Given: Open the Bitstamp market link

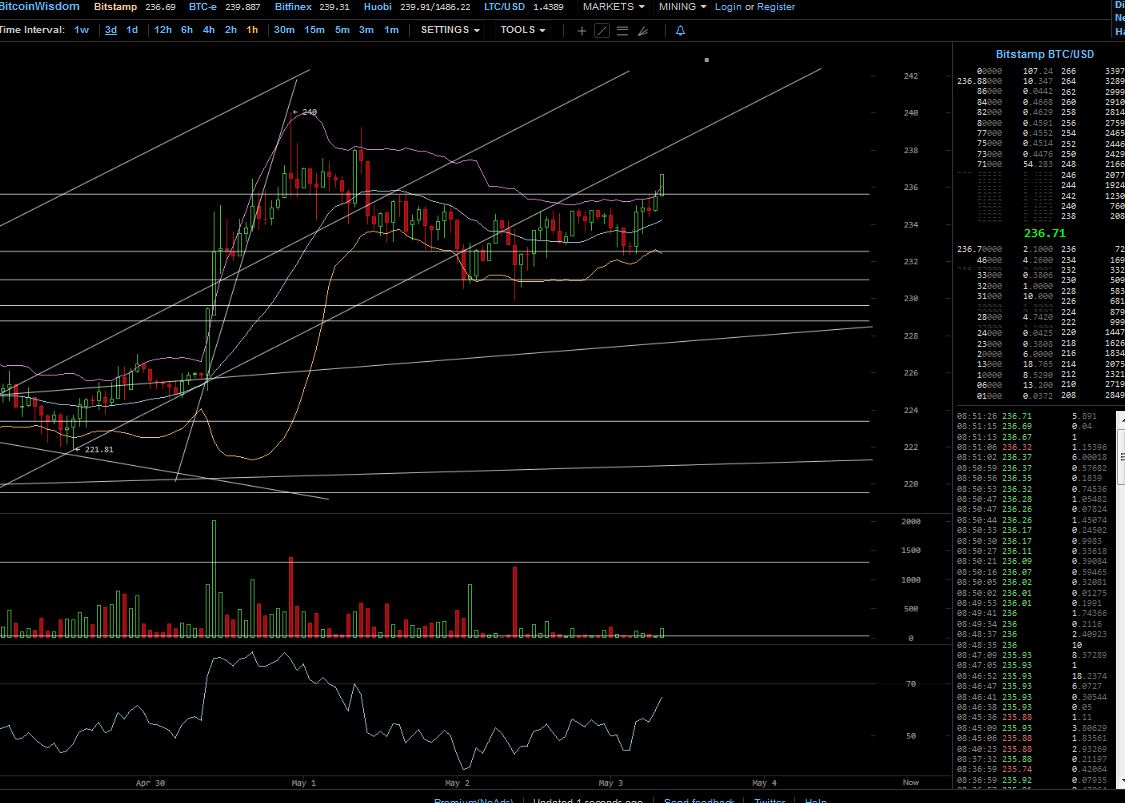Looking at the screenshot, I should coord(116,6).
